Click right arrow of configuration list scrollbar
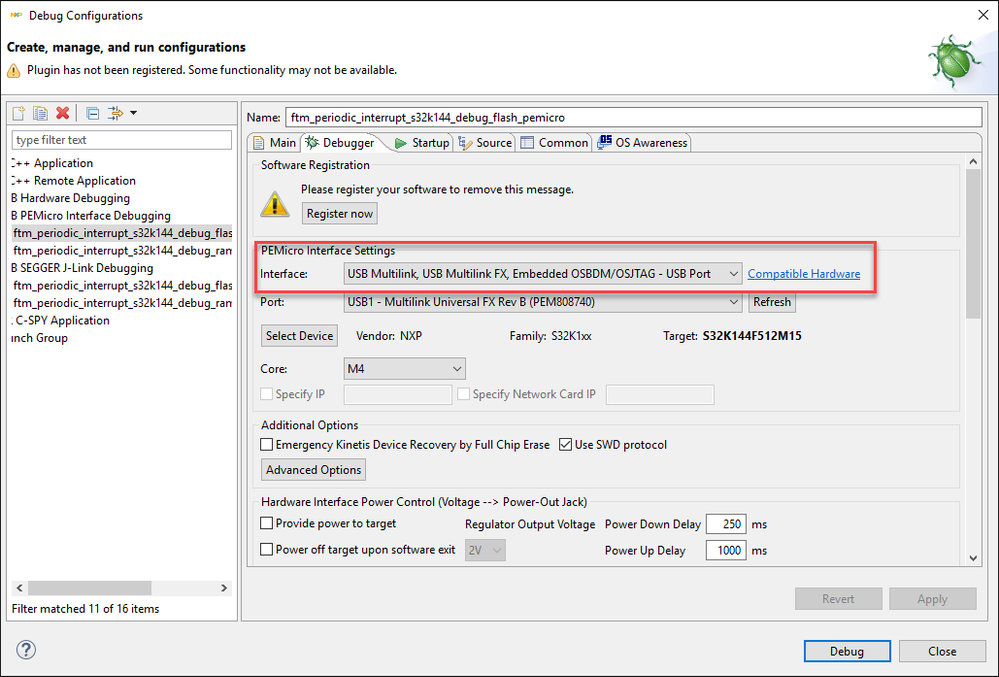The width and height of the screenshot is (999, 677). pos(224,588)
